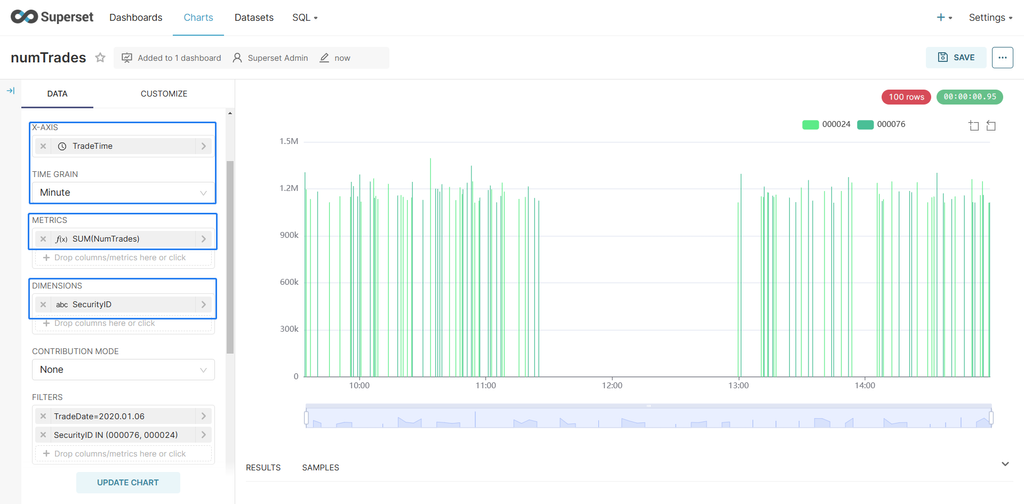Open the Time Grain Minute dropdown

coord(123,192)
